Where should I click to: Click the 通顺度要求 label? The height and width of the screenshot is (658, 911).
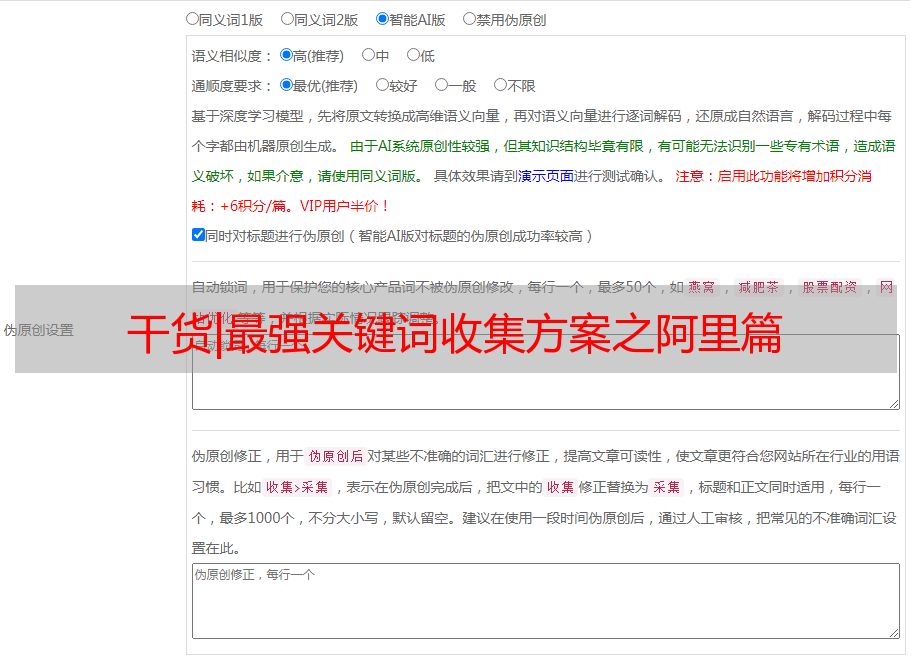(231, 86)
